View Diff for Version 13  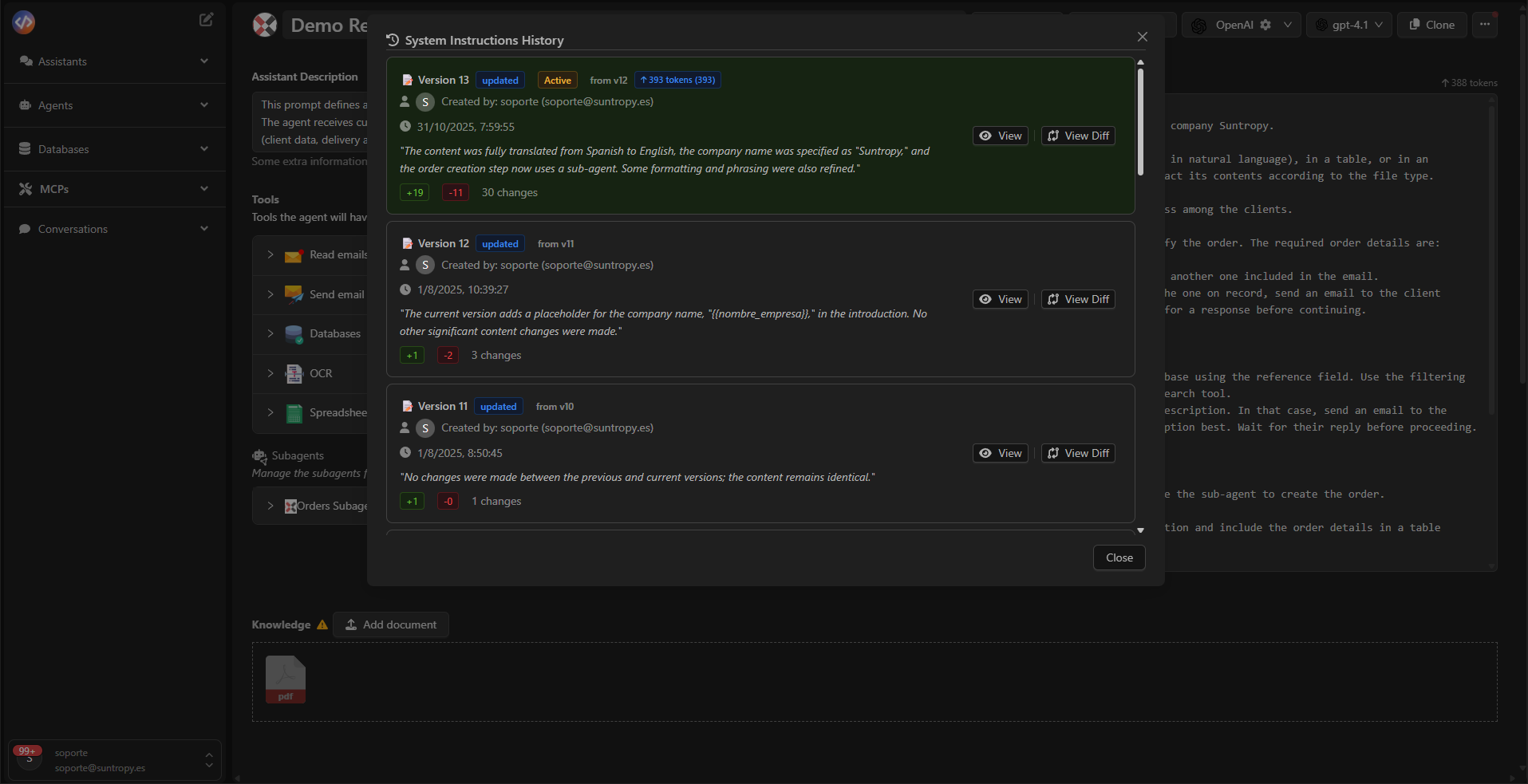click(x=1078, y=136)
